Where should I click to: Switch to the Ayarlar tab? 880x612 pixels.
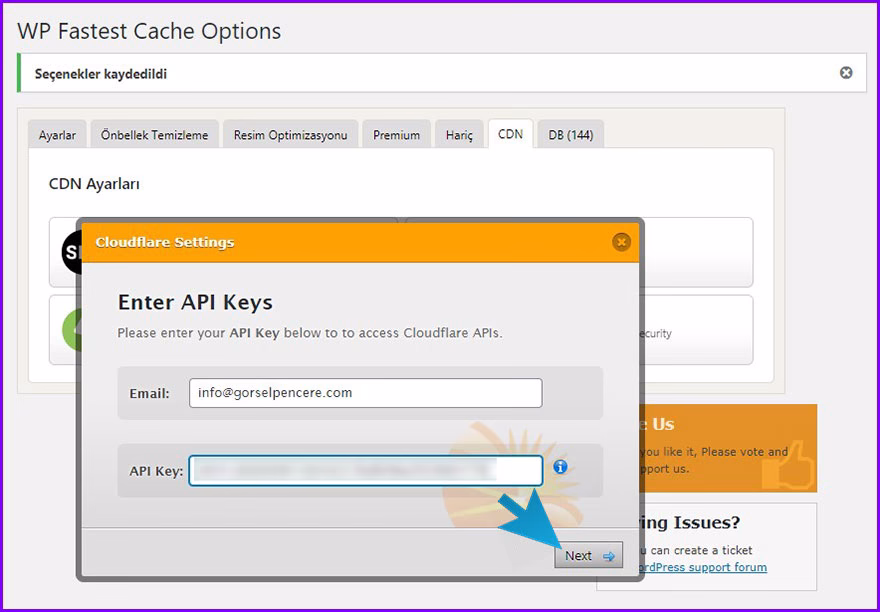57,135
